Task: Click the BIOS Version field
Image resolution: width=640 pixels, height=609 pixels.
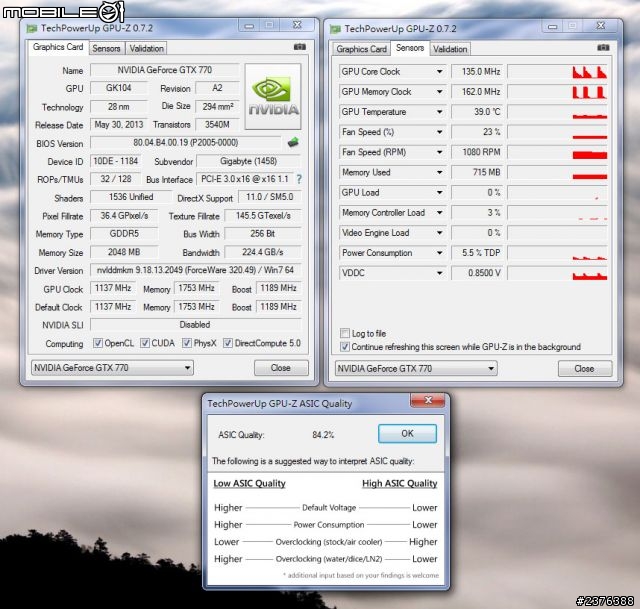Action: (186, 142)
